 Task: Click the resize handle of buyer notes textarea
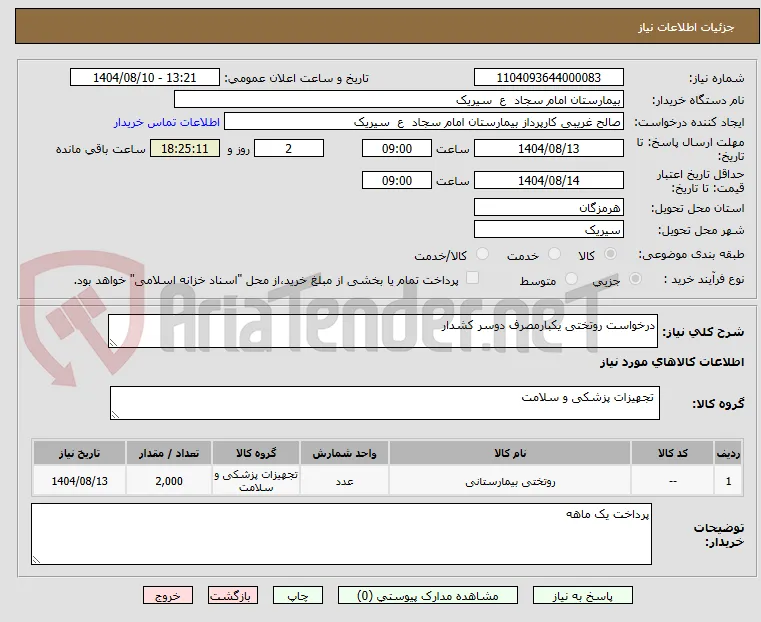[x=36, y=559]
